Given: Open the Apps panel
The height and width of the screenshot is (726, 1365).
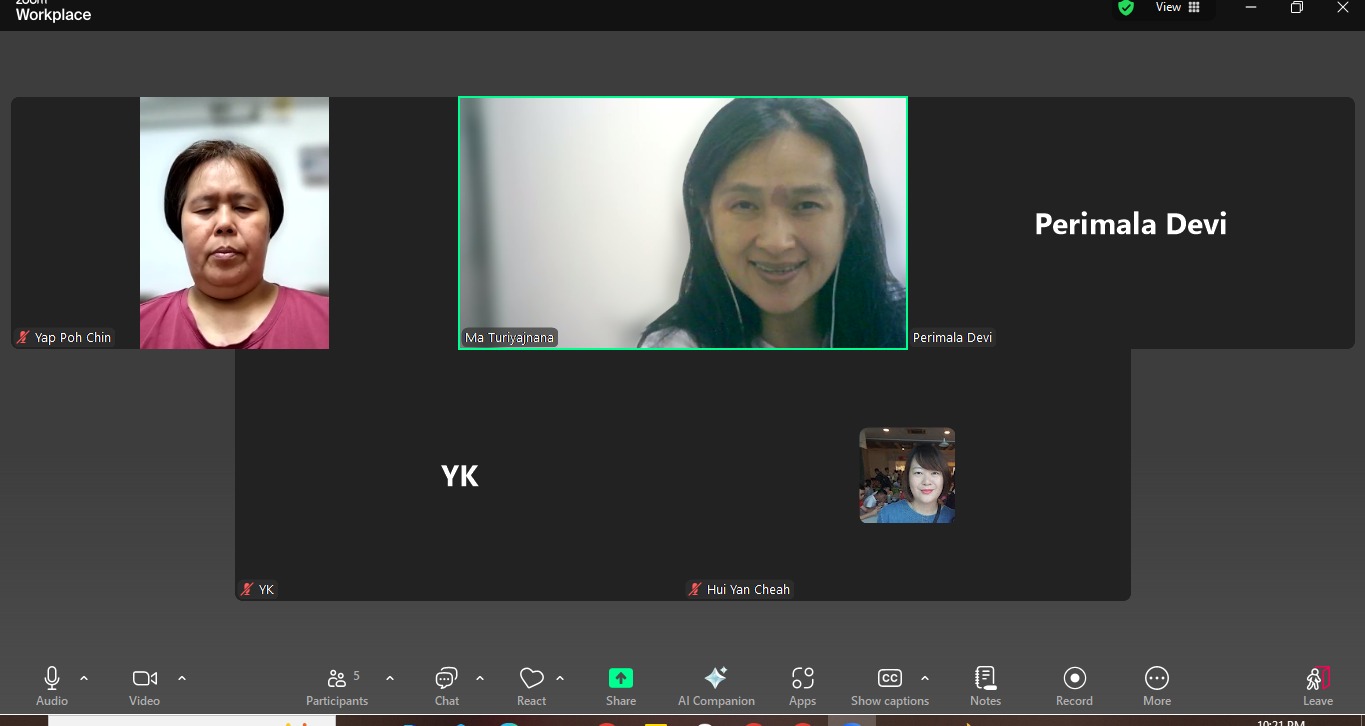Looking at the screenshot, I should coord(802,679).
